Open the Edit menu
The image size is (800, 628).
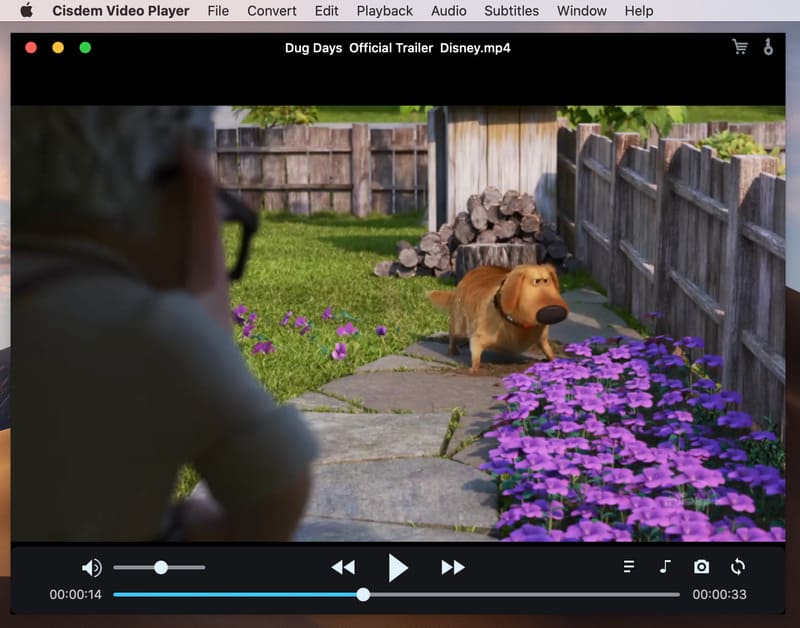[x=327, y=11]
